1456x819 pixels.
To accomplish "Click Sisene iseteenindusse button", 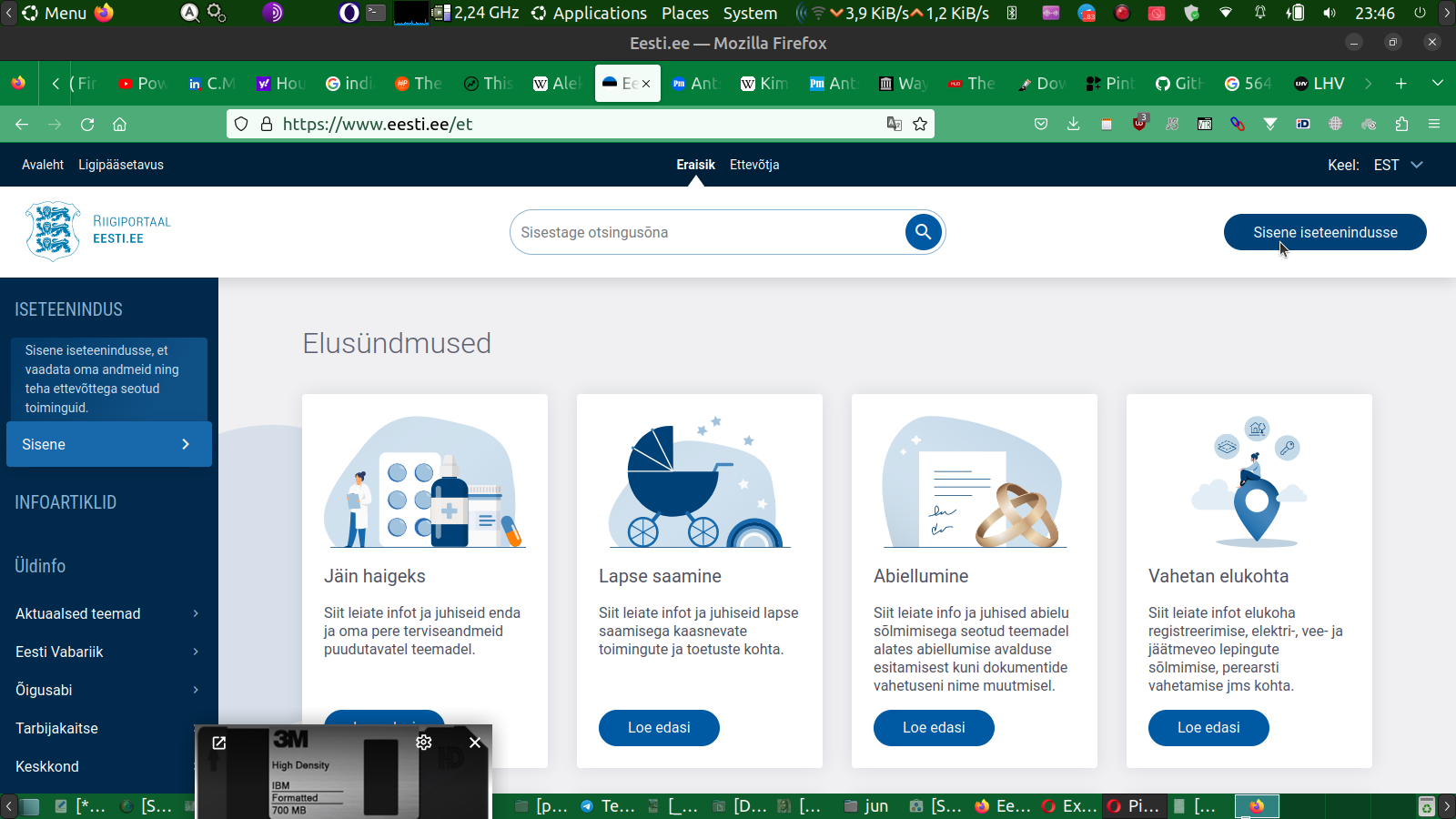I will coord(1324,232).
